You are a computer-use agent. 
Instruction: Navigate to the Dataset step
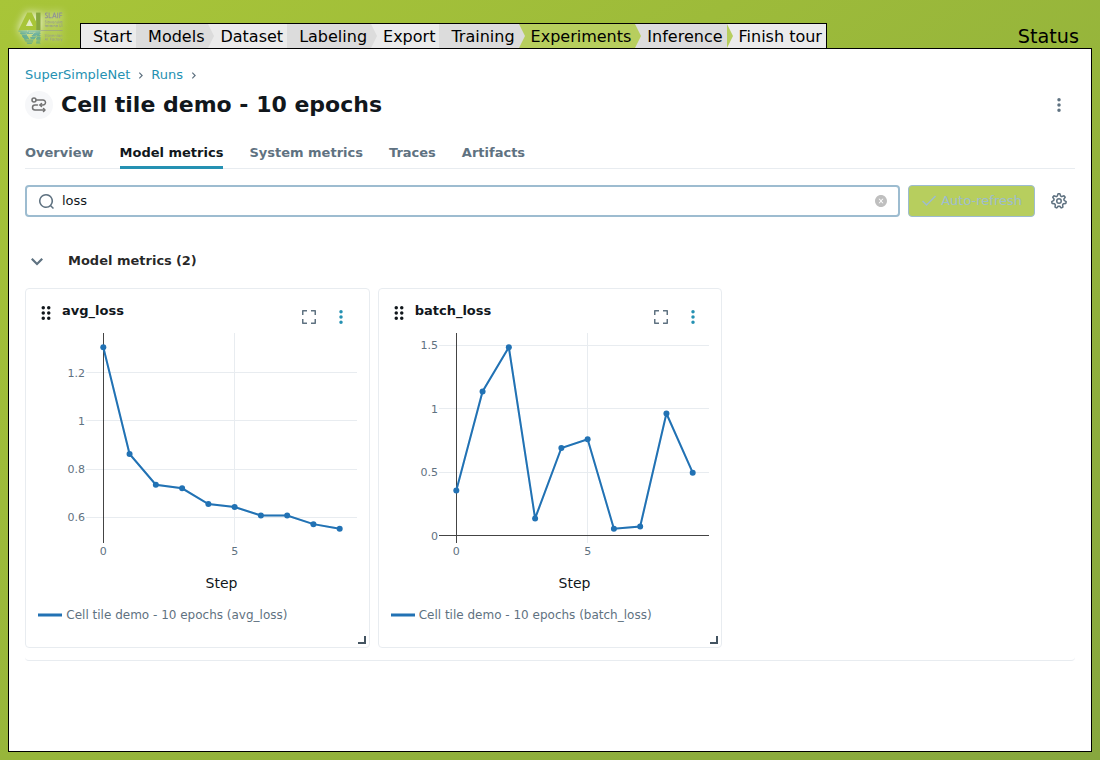[x=251, y=36]
